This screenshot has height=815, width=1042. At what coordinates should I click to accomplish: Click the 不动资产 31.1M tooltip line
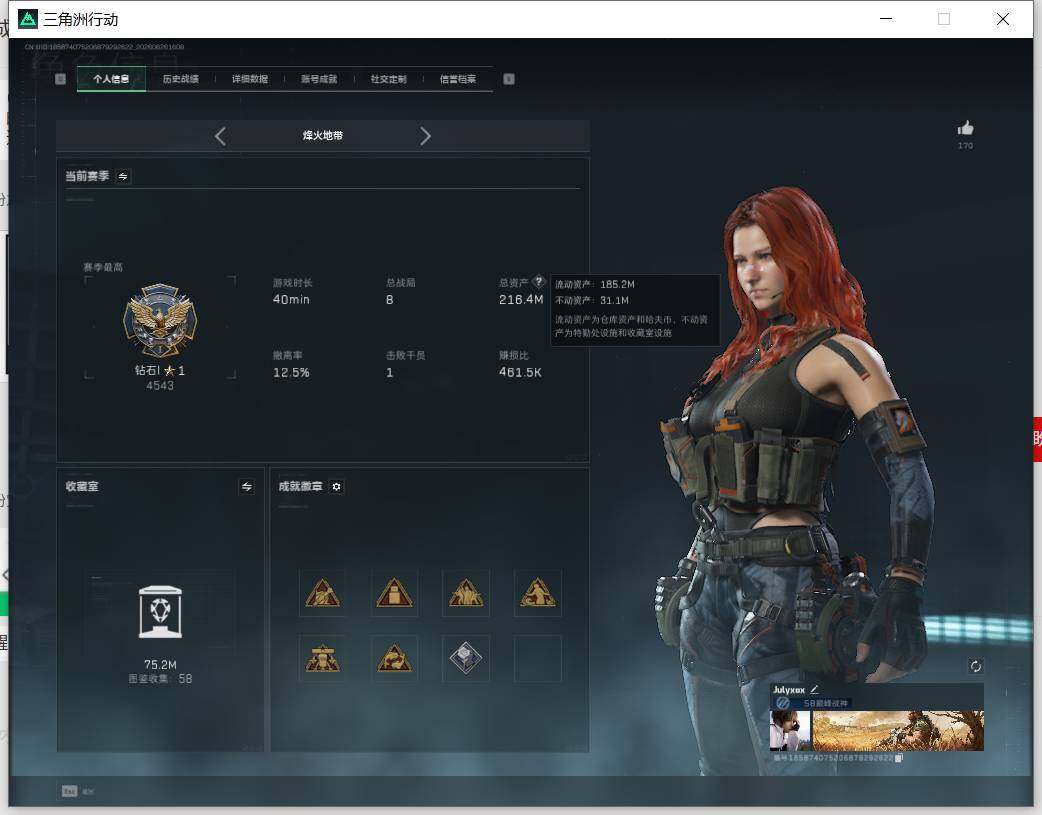tap(592, 300)
